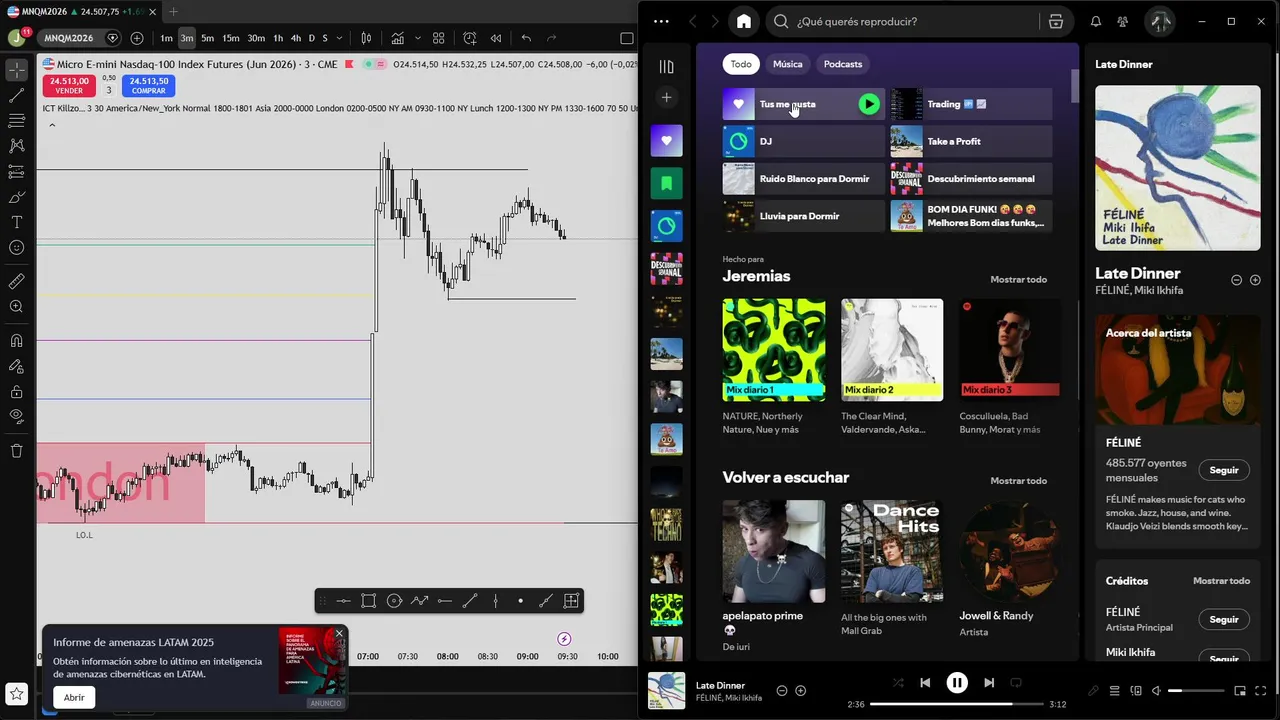Select the ruler measure tool
The height and width of the screenshot is (720, 1280).
(16, 282)
